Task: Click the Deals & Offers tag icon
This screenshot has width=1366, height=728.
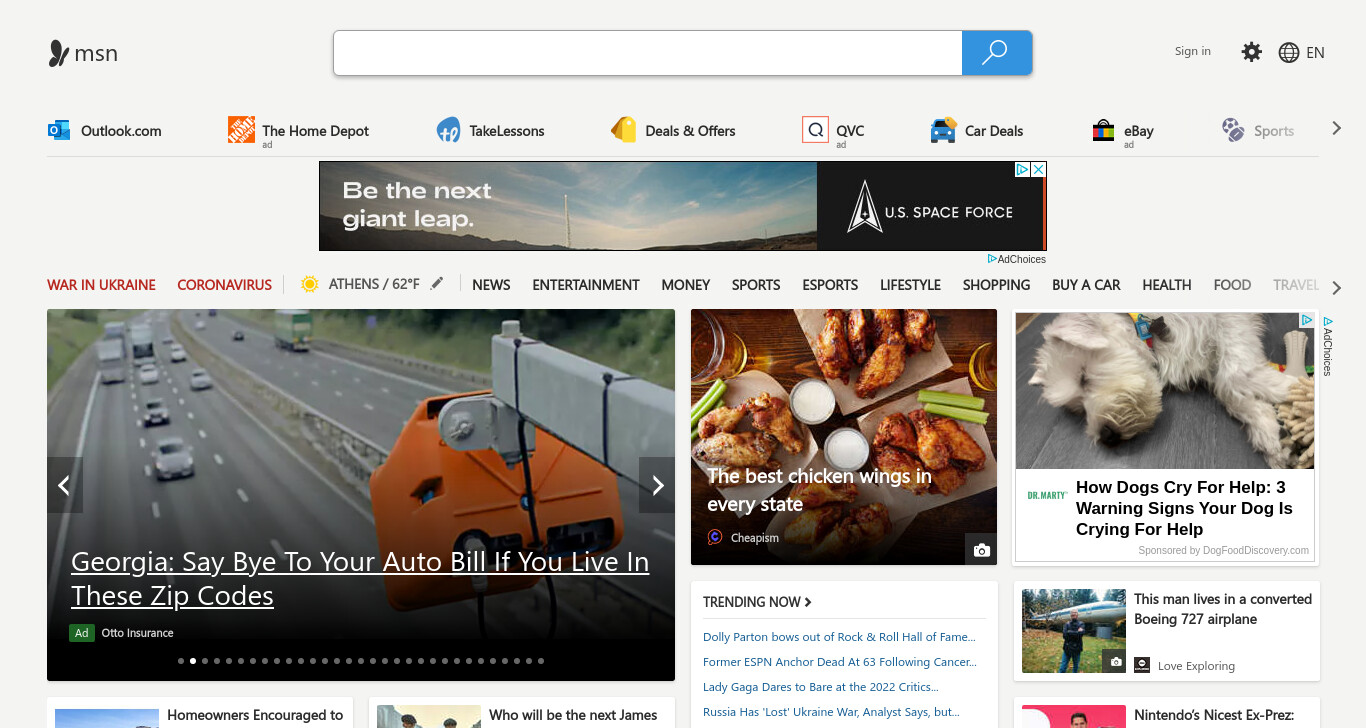Action: (624, 130)
